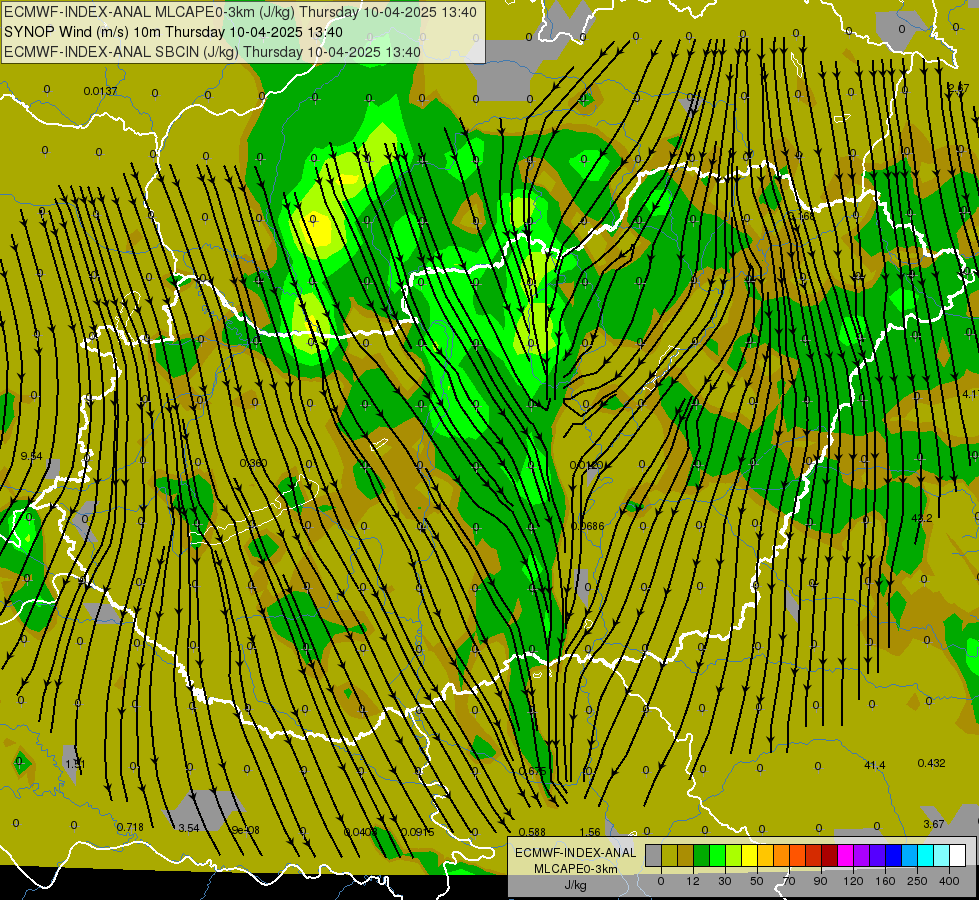Click the map value 0.0915
Image resolution: width=979 pixels, height=900 pixels.
pos(418,832)
